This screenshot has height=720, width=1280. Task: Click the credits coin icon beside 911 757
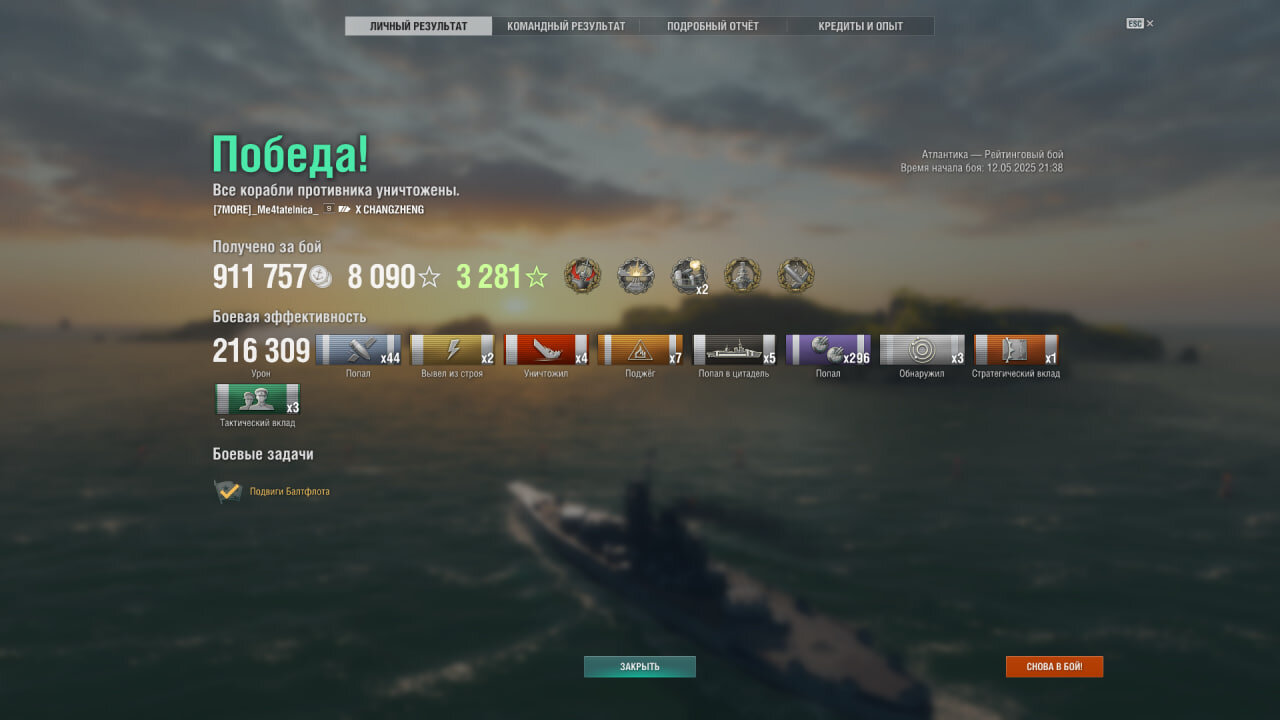[320, 277]
